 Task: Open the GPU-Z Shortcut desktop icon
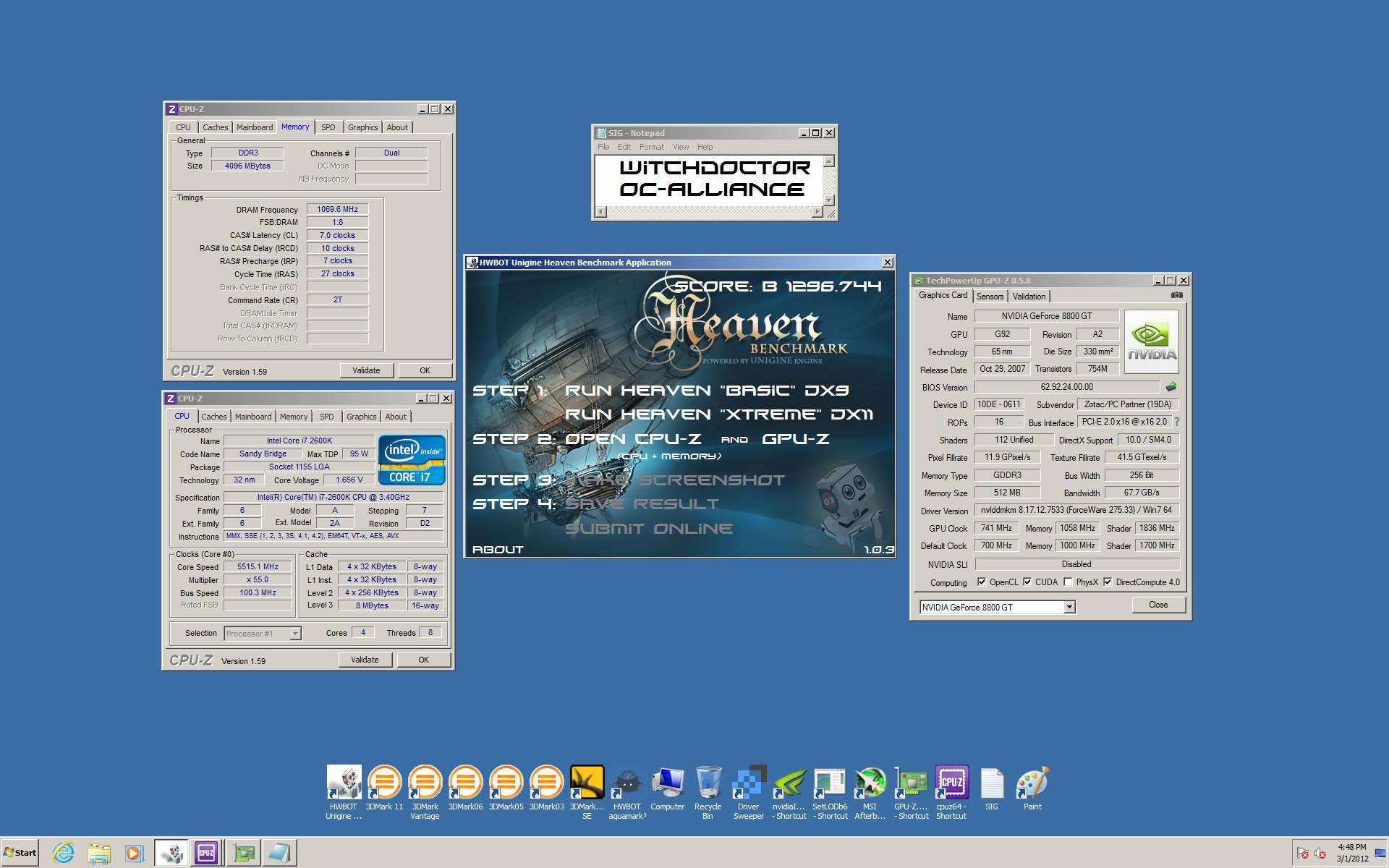911,791
